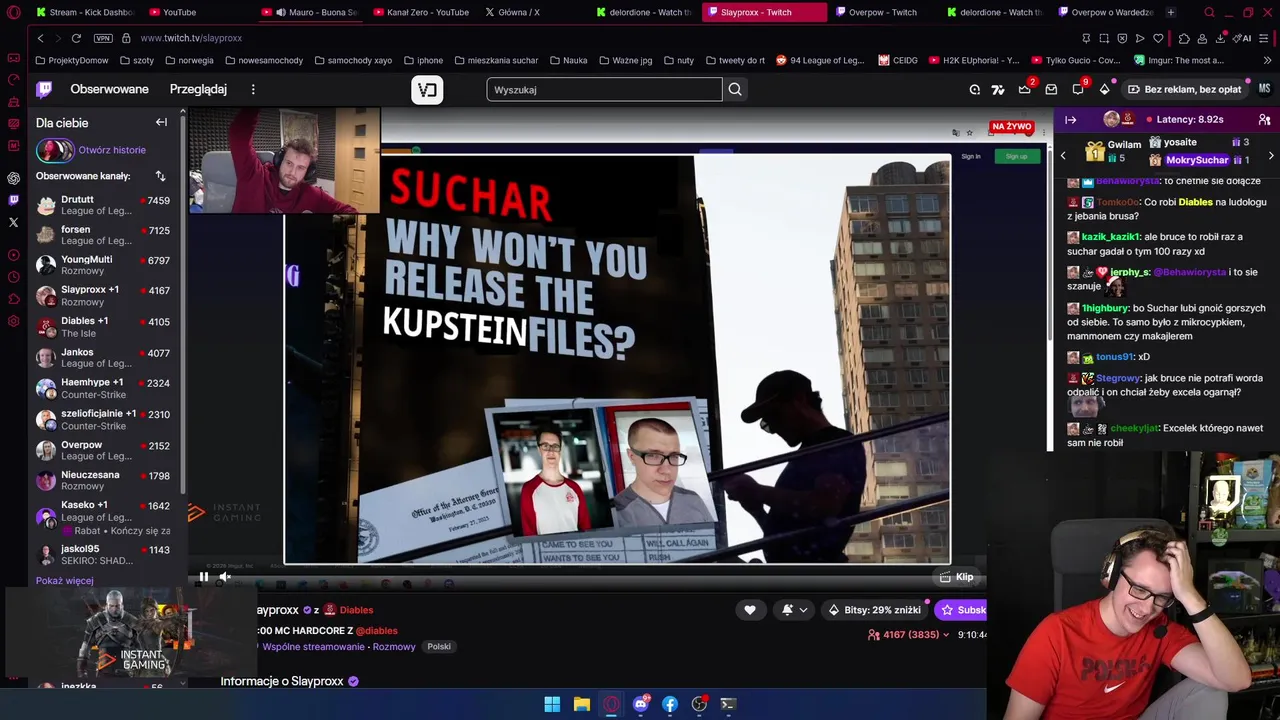This screenshot has width=1280, height=720.
Task: Open the ProjektyDomow bookmark folder
Action: pyautogui.click(x=71, y=60)
